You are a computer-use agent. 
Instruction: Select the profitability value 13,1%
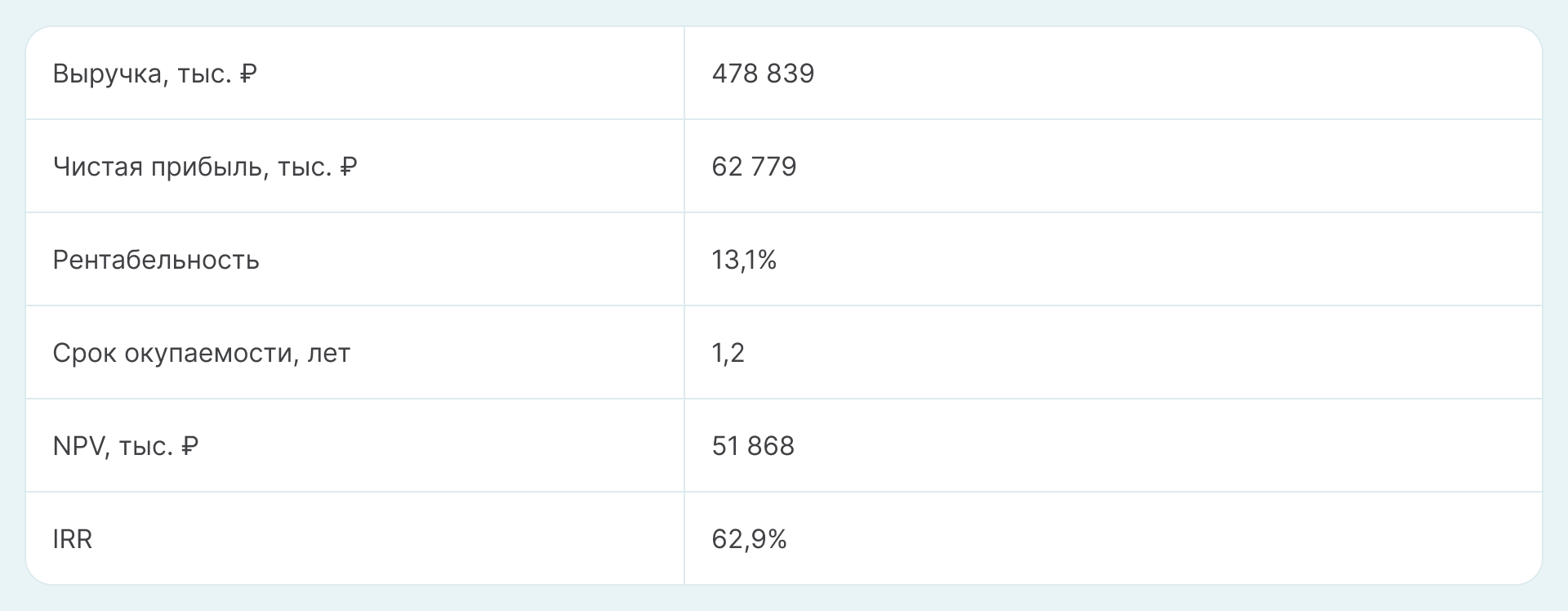tap(744, 261)
